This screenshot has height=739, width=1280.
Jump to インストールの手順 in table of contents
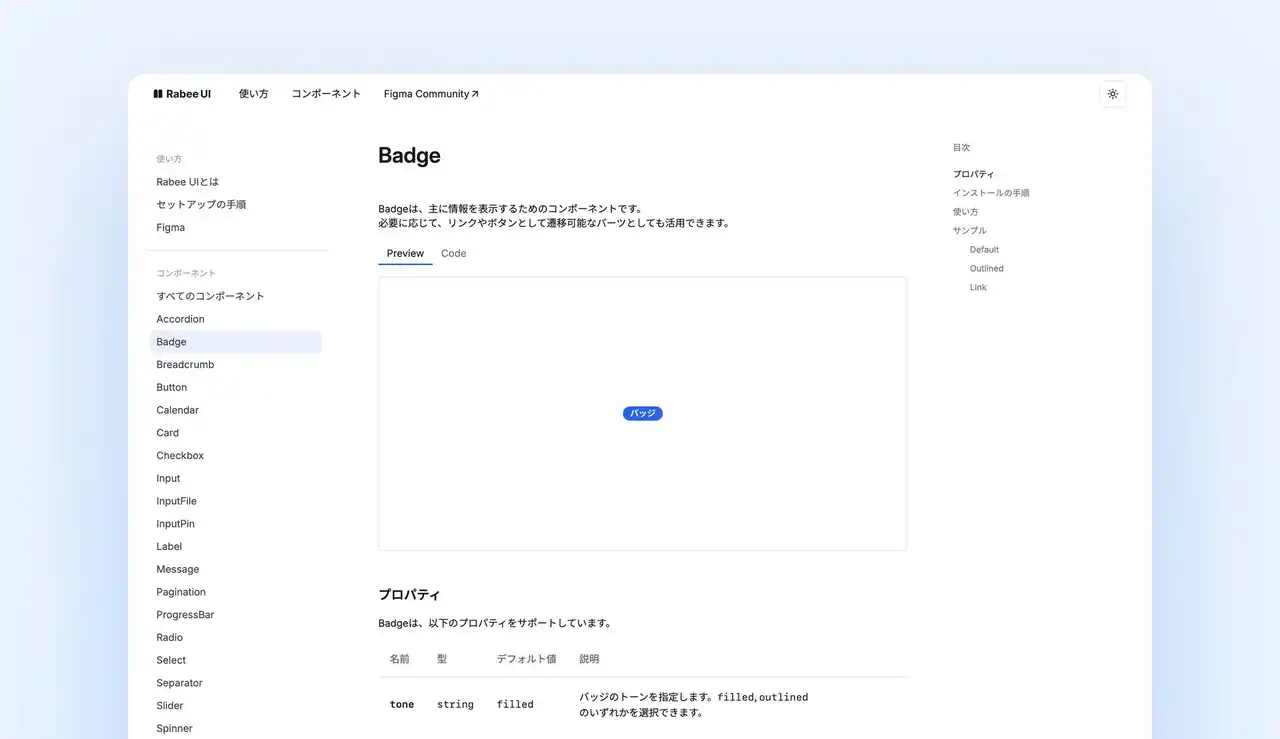[991, 193]
